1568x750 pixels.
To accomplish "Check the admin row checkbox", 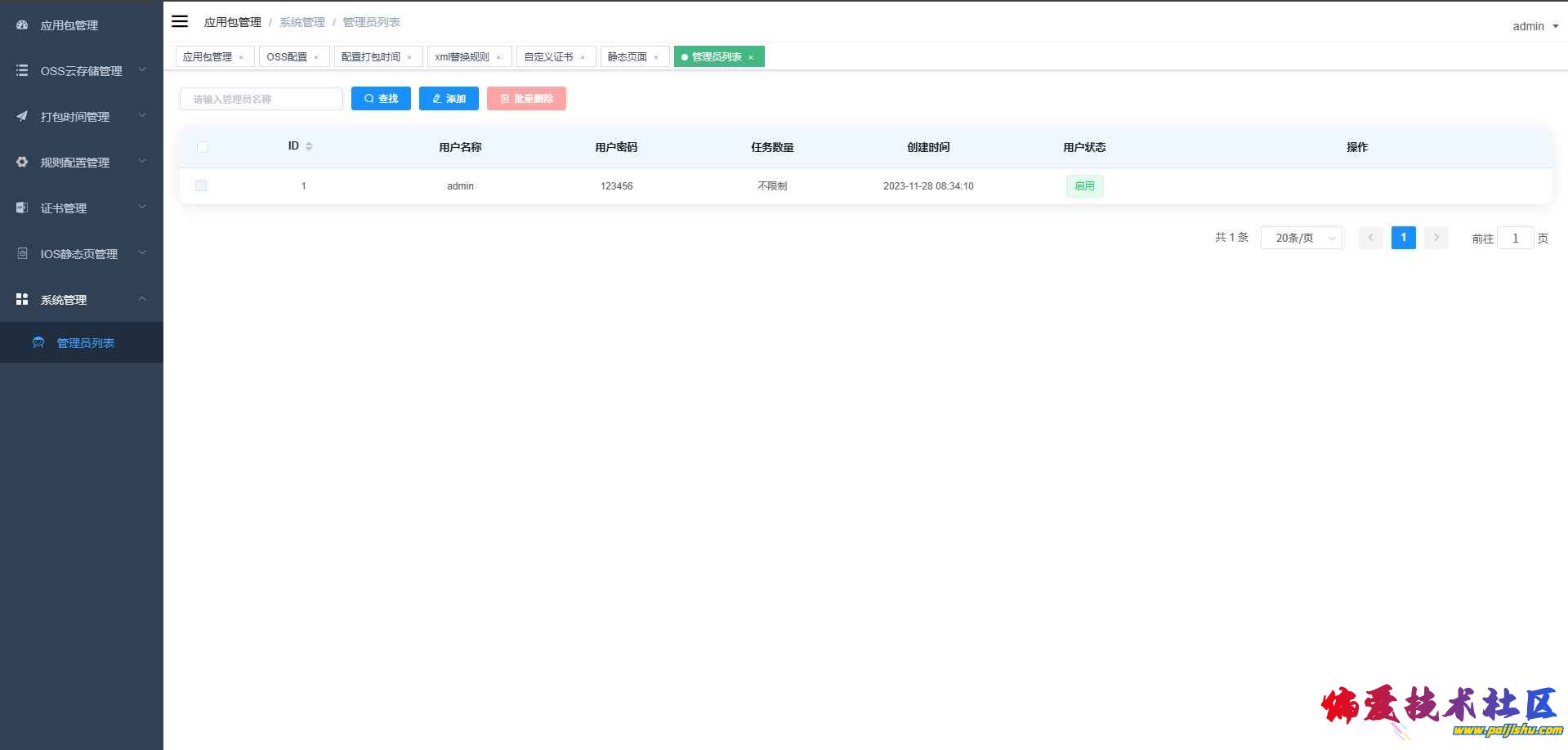I will pyautogui.click(x=201, y=186).
